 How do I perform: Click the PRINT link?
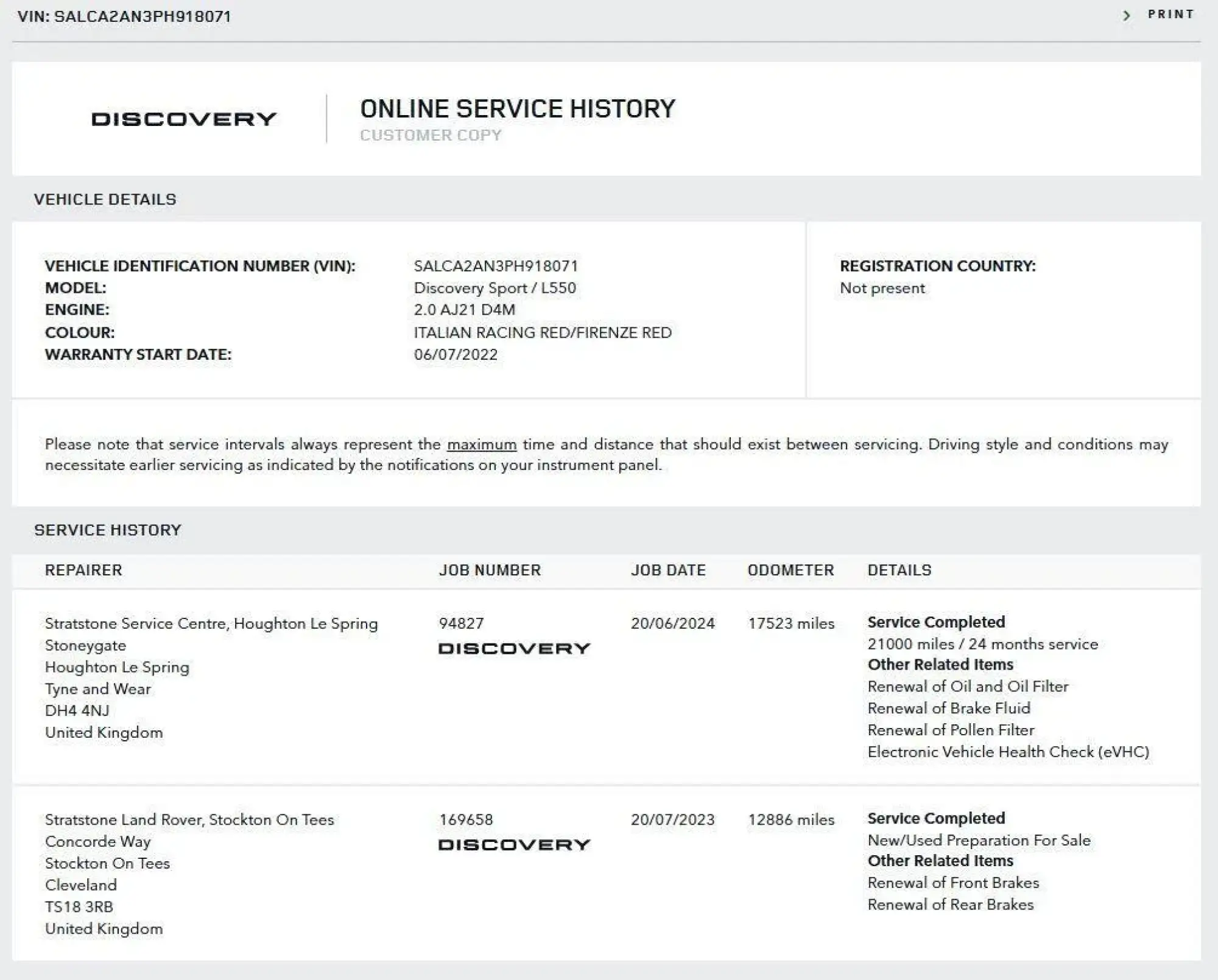pos(1170,15)
